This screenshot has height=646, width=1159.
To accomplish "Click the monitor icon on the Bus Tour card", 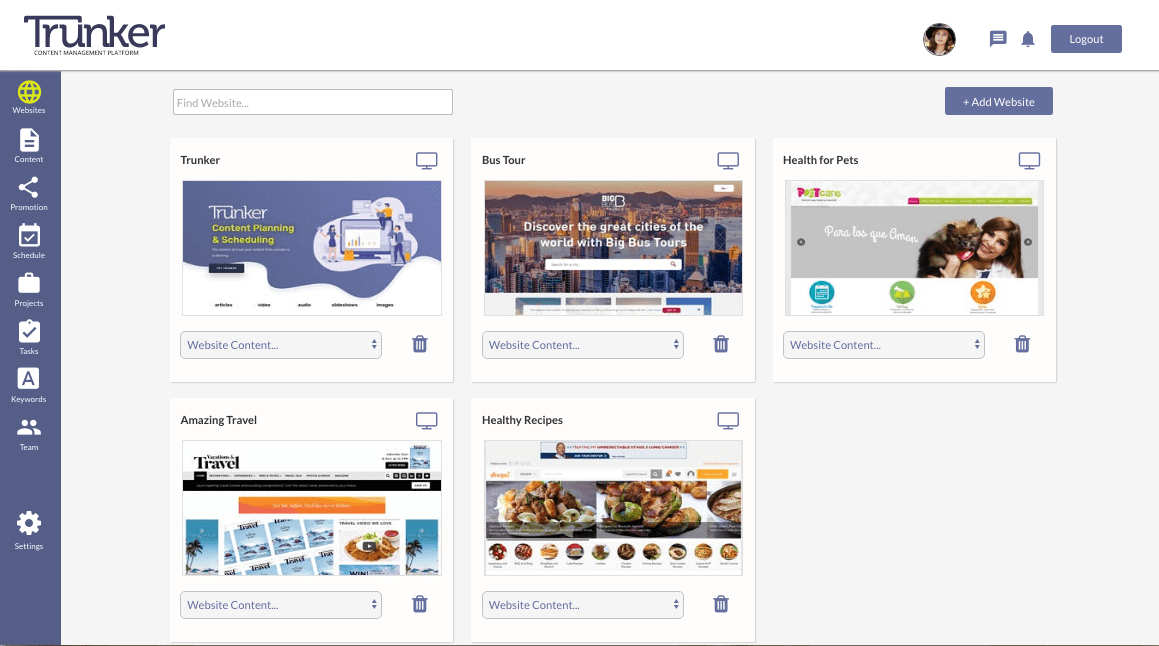I will pyautogui.click(x=728, y=160).
